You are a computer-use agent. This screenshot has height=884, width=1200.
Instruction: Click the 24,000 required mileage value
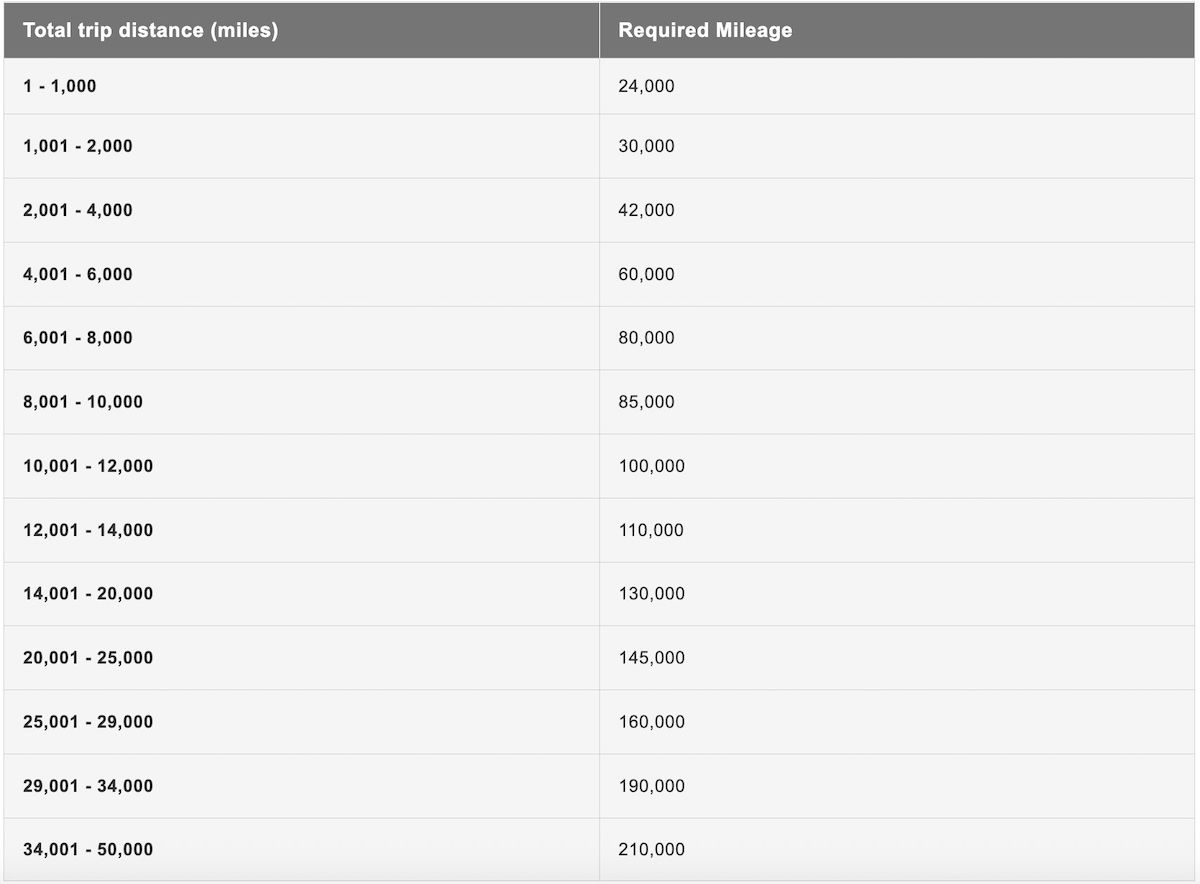[646, 86]
